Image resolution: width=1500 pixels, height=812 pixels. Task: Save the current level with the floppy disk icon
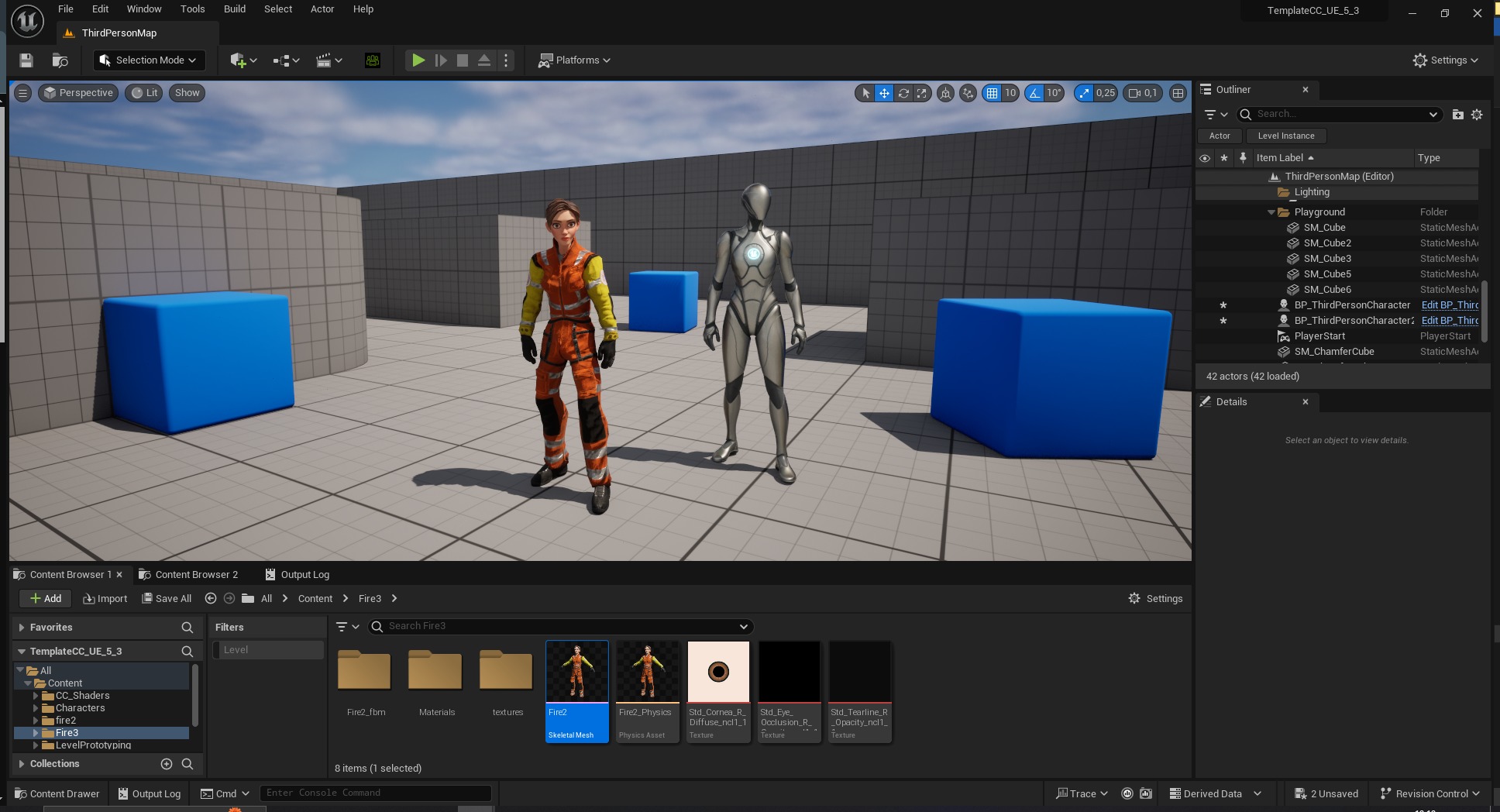[26, 60]
